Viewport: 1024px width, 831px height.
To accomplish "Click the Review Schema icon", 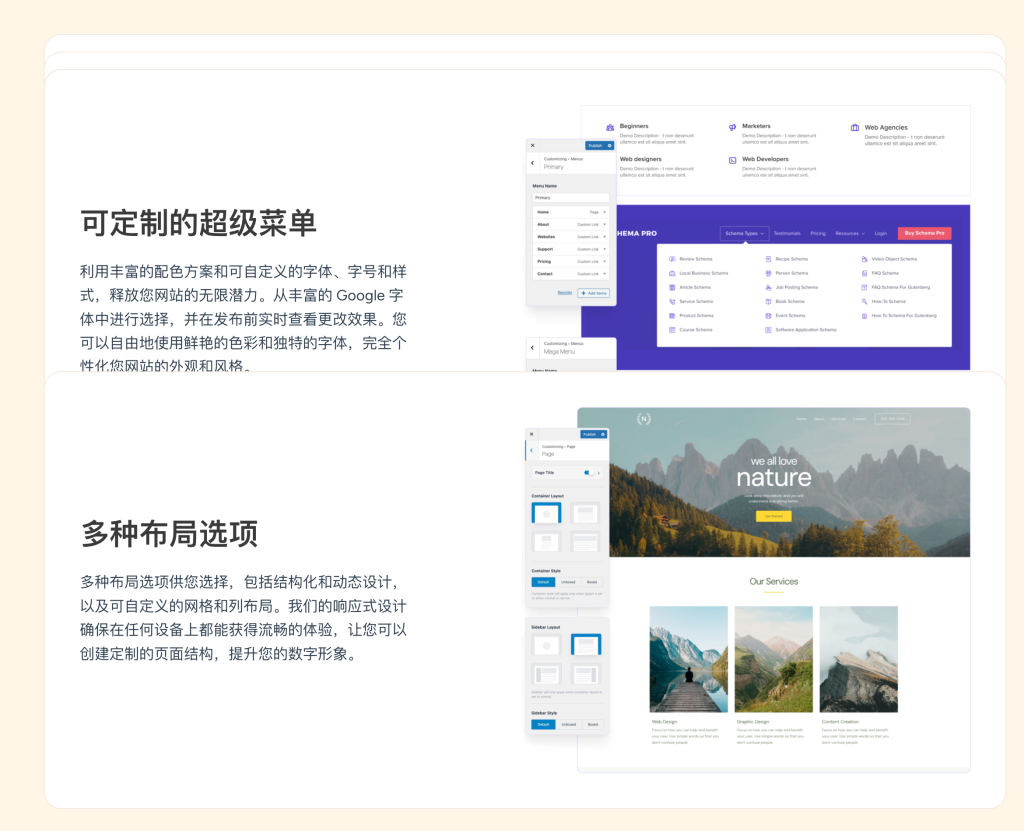I will point(672,259).
